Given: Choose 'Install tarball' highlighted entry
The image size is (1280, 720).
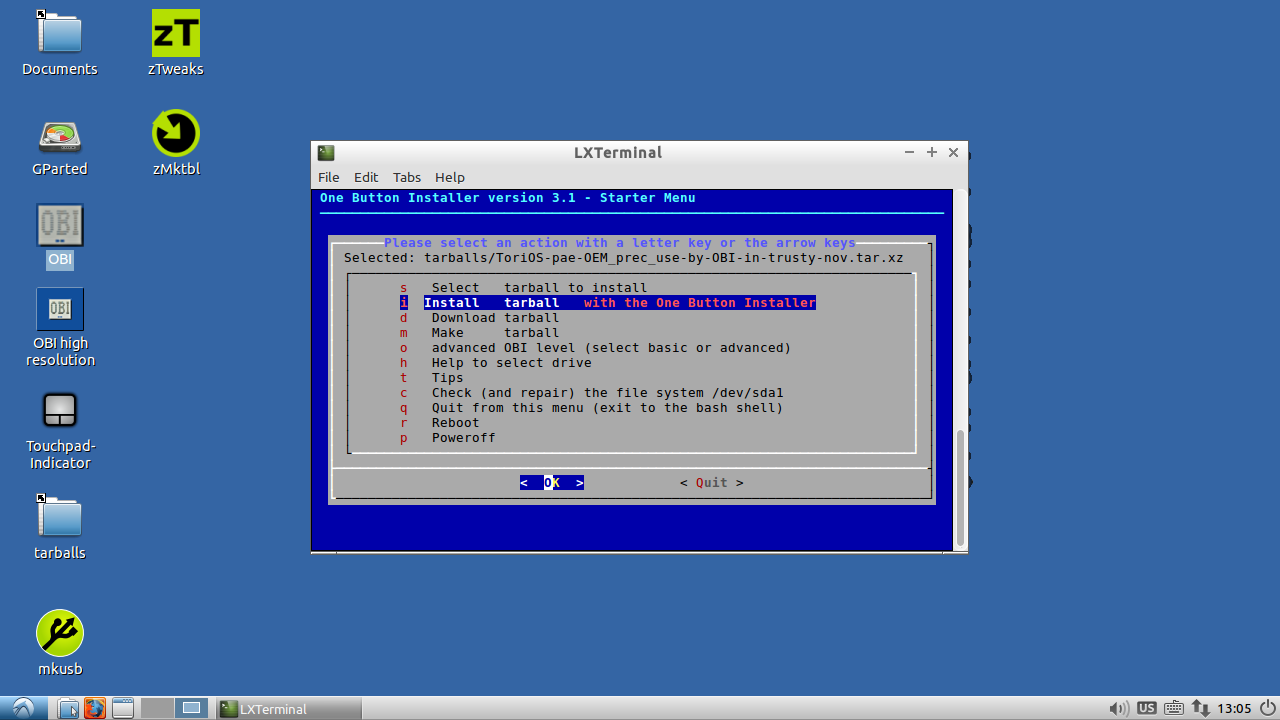Looking at the screenshot, I should coord(608,303).
